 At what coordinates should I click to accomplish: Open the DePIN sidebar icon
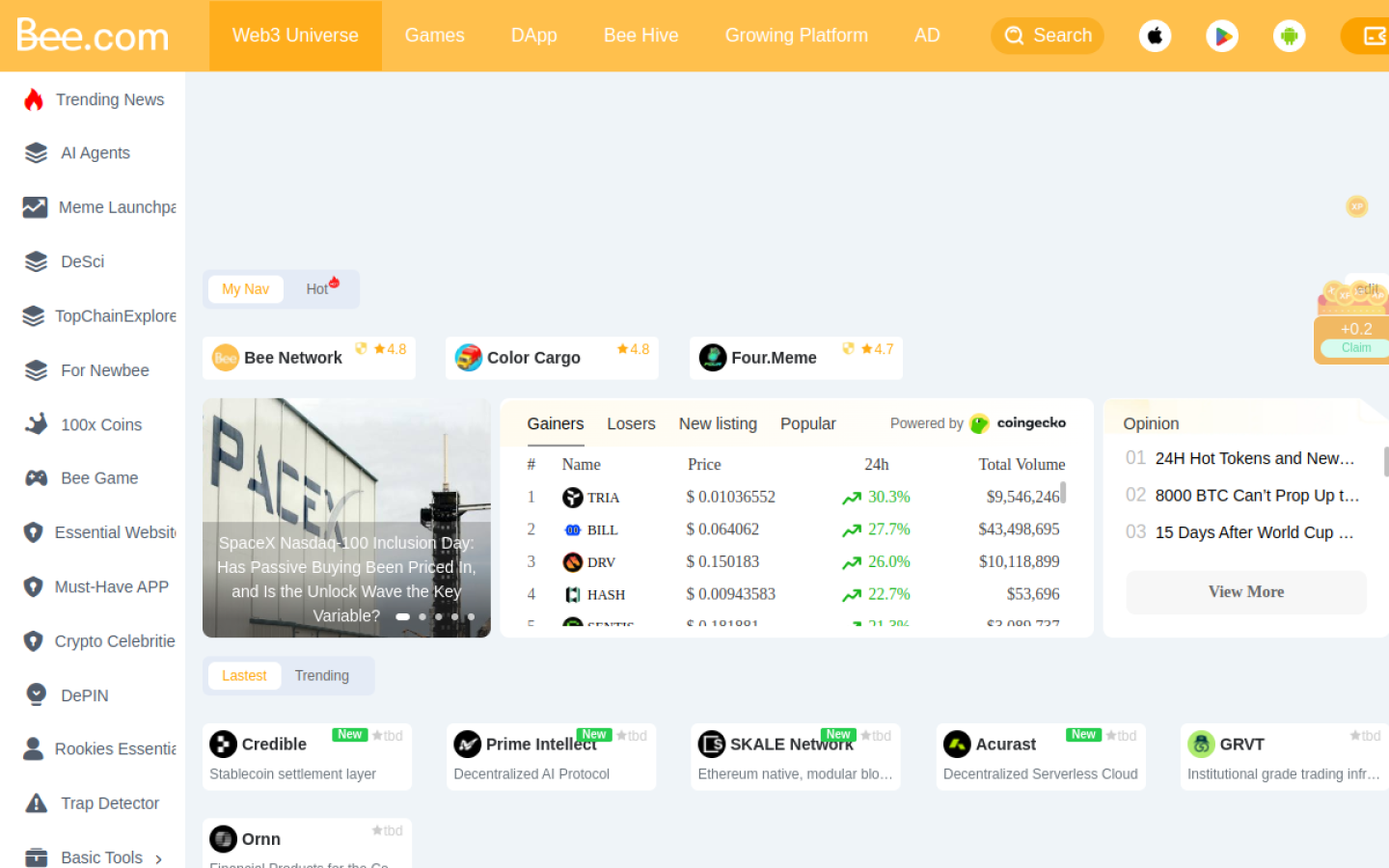click(36, 695)
